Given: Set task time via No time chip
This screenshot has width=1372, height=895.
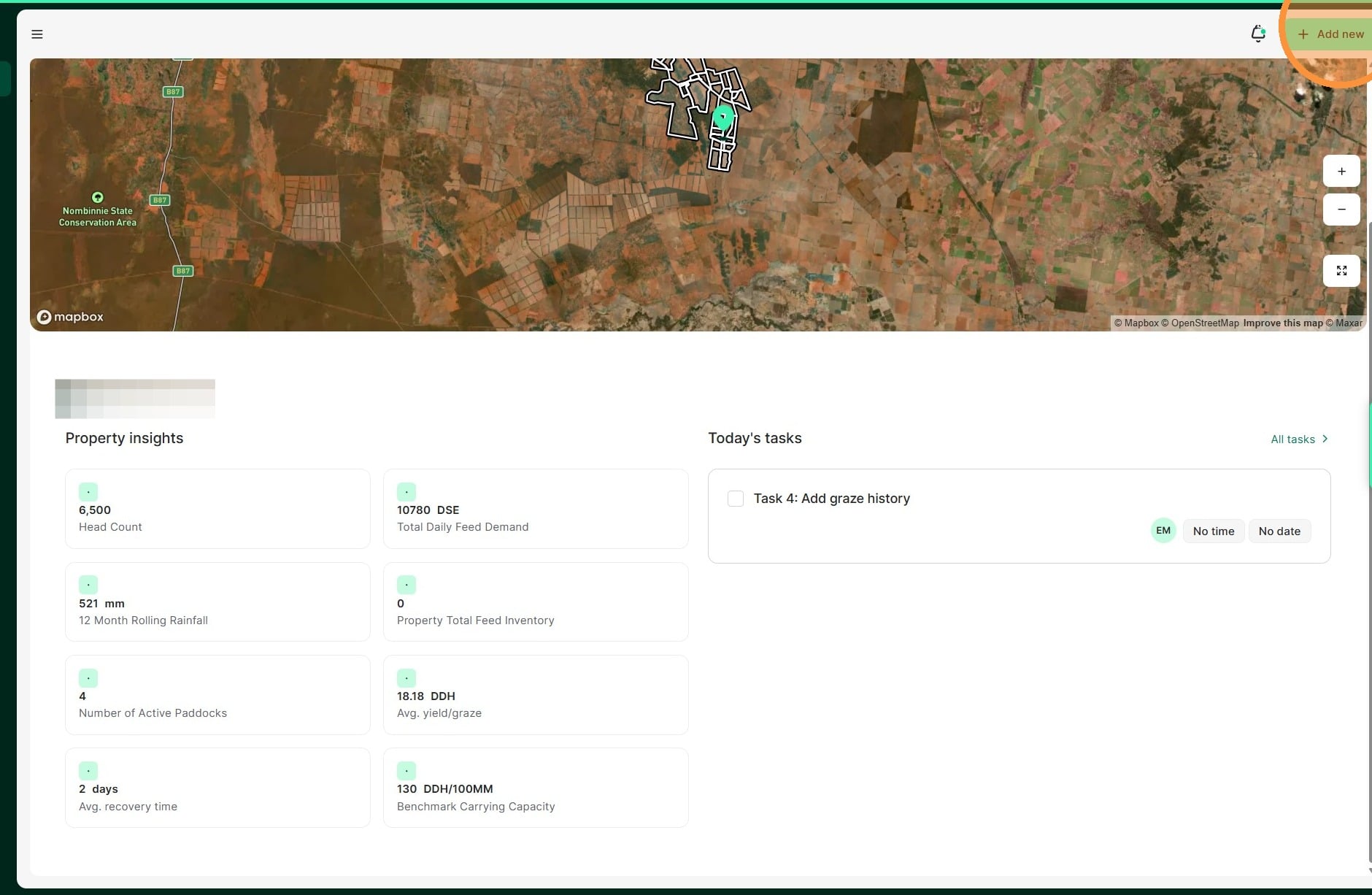Looking at the screenshot, I should pos(1213,531).
